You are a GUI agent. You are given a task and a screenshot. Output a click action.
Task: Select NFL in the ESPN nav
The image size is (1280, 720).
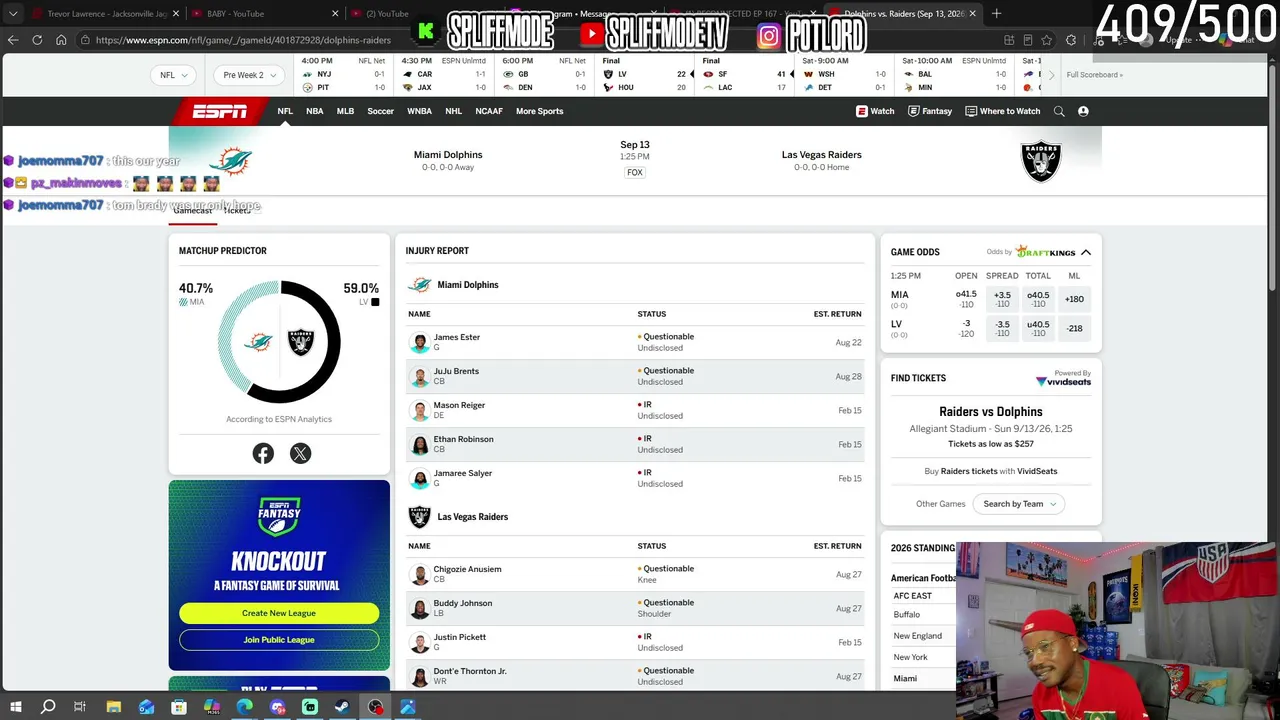click(285, 111)
